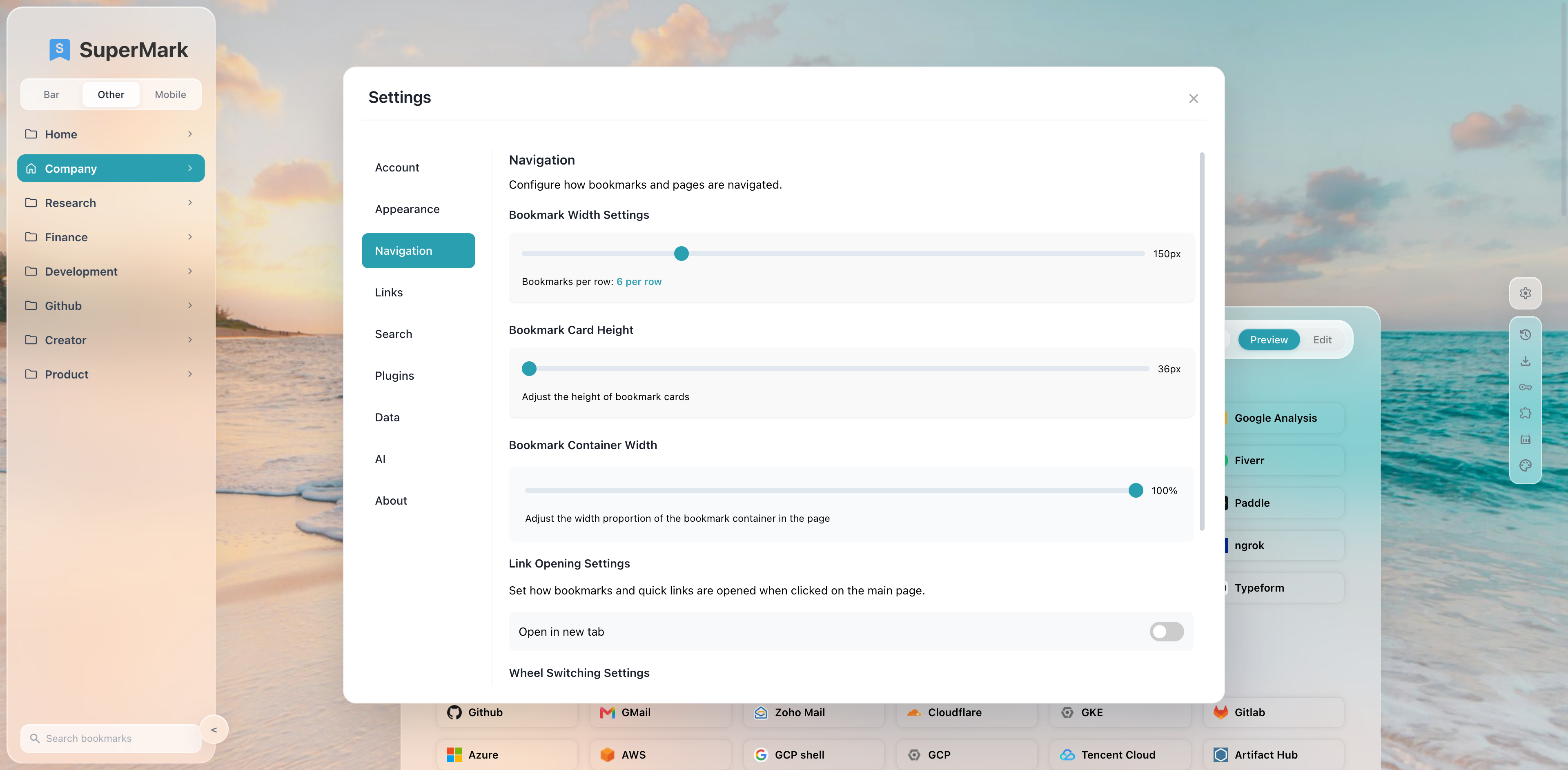Click the Home folder icon in sidebar
Screen dimensions: 1568x770
tap(31, 134)
